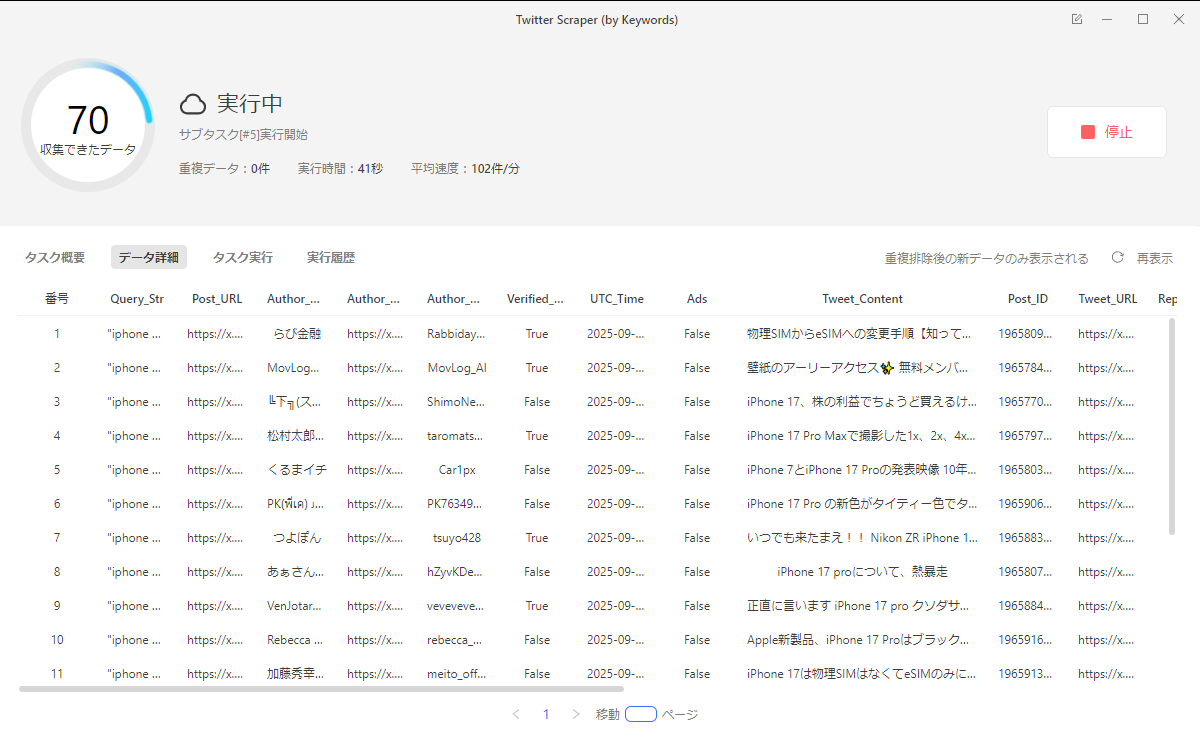Click the edit (pencil) icon in the title bar

[x=1076, y=18]
